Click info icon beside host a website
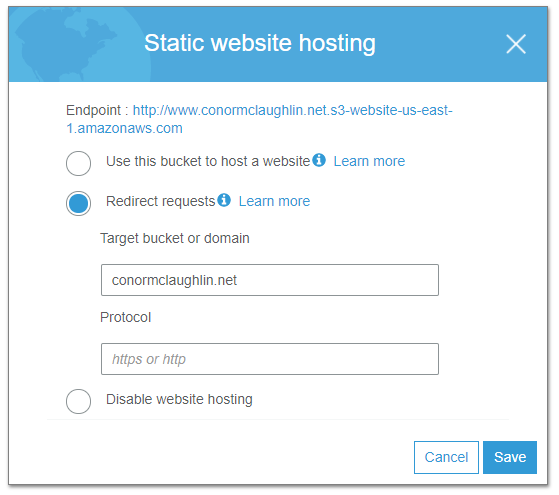Screen dimensions: 559x495 (x=319, y=160)
